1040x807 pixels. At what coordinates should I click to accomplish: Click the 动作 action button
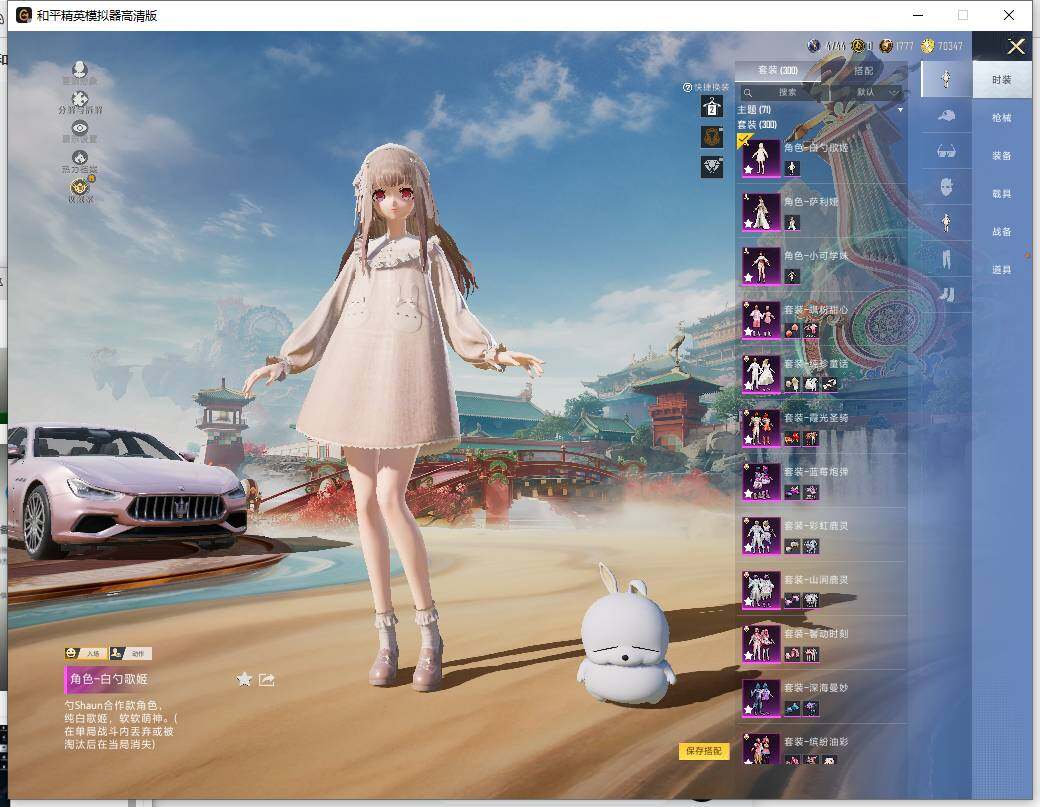(130, 653)
